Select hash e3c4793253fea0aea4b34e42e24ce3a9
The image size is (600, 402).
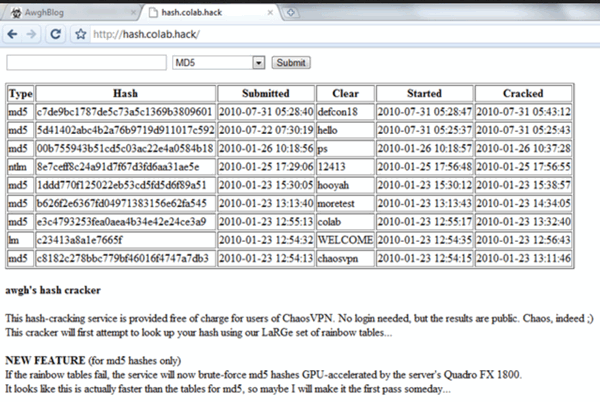[121, 222]
